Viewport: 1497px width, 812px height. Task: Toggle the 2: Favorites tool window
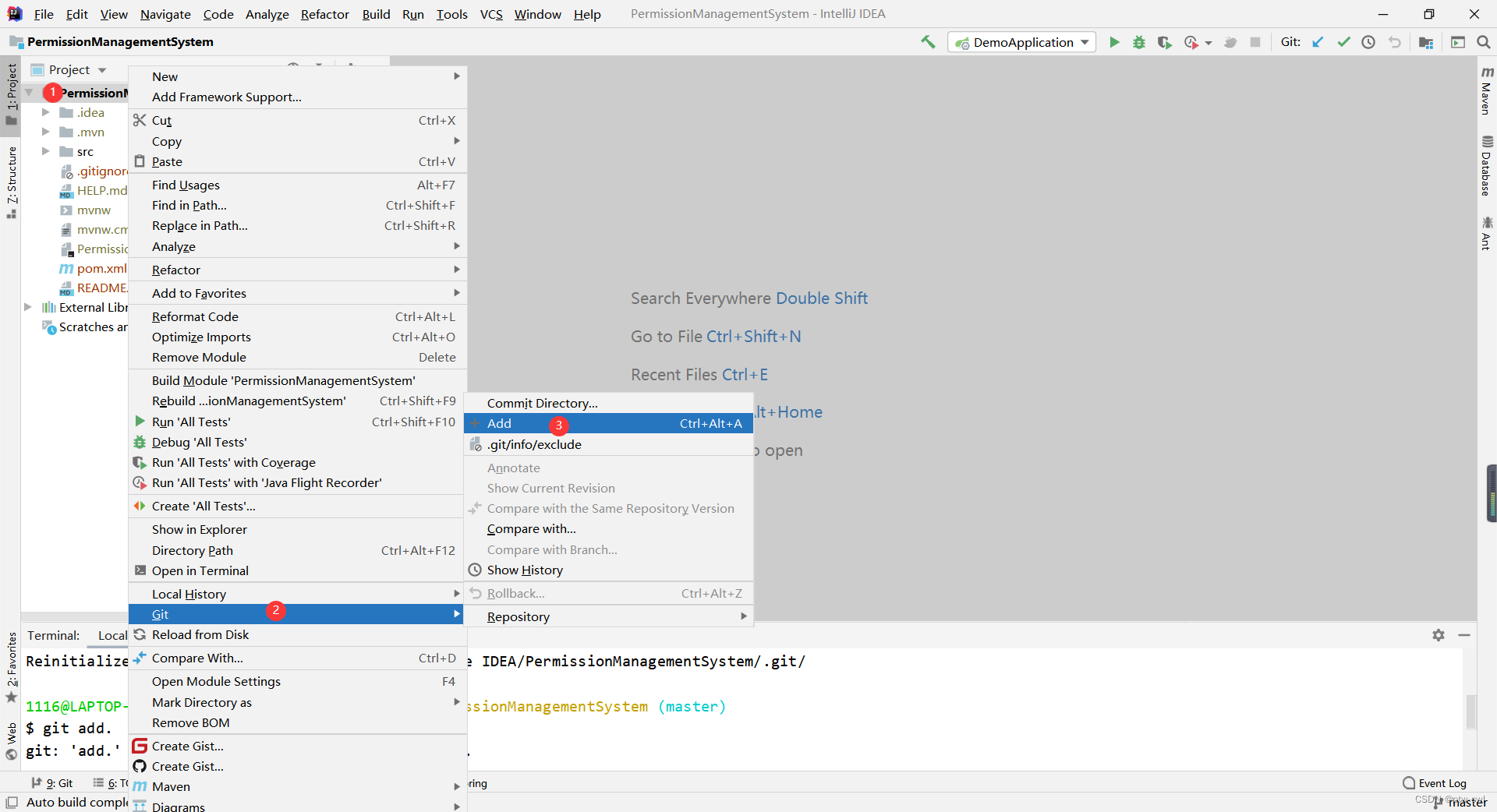12,666
